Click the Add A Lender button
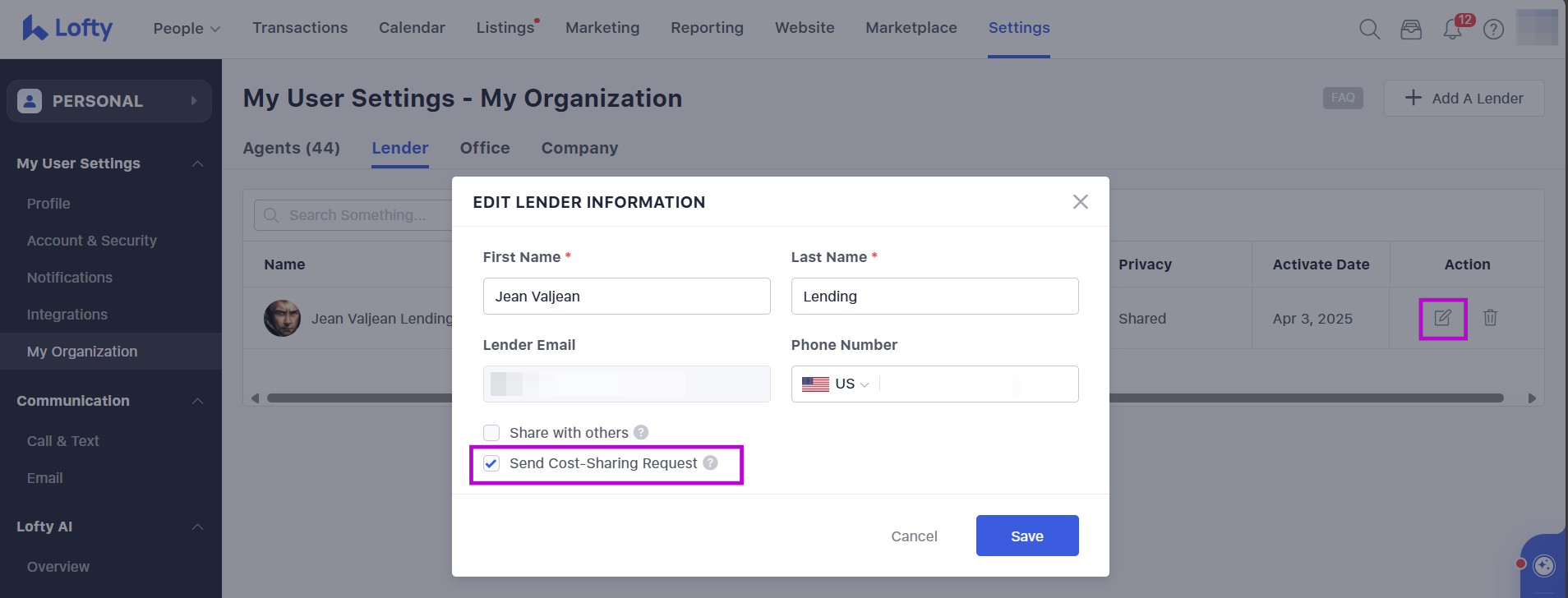The height and width of the screenshot is (598, 1568). (x=1464, y=99)
